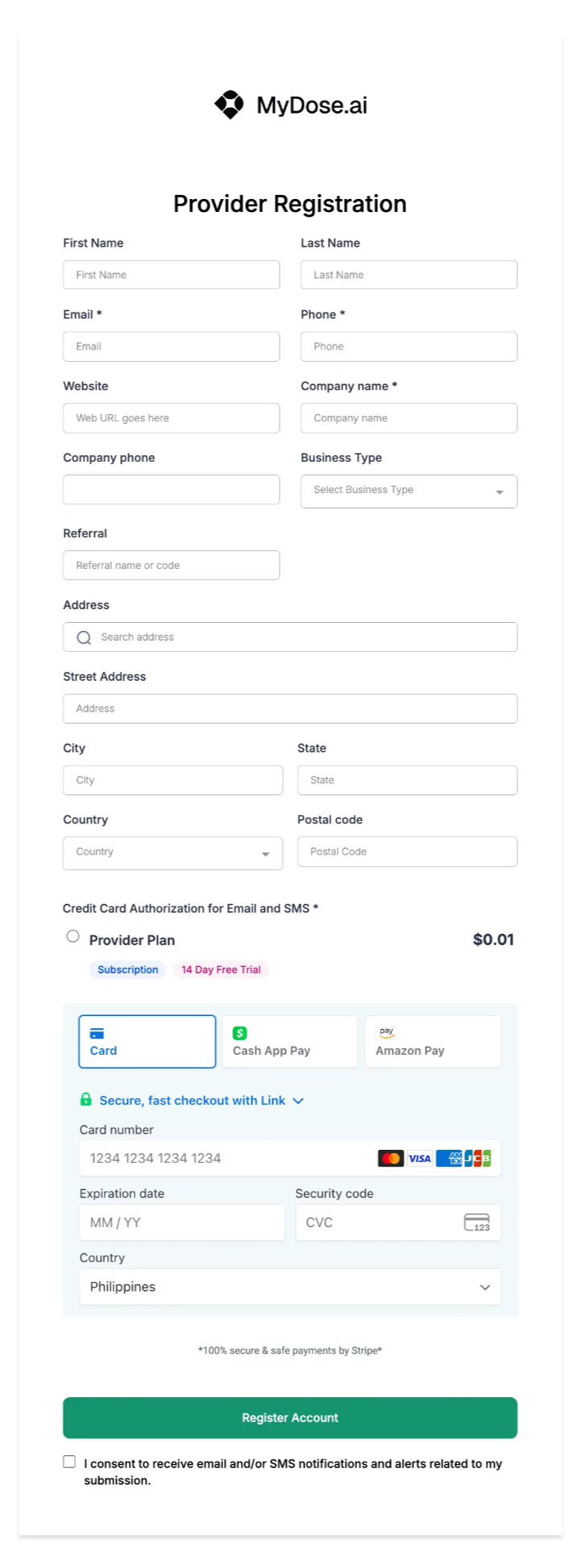Open the Philippines card country dropdown
The width and height of the screenshot is (585, 1568).
click(x=290, y=1287)
